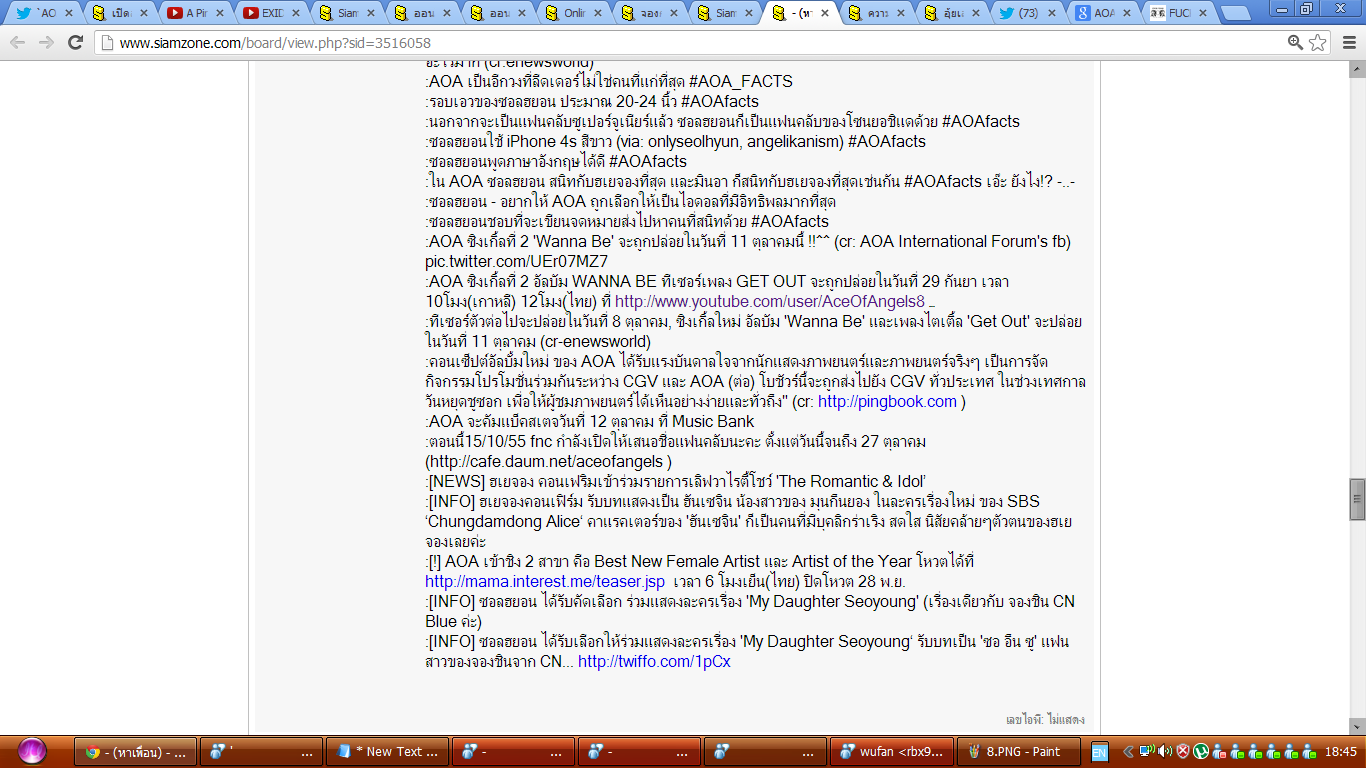Click the line mentioning iPhone 4s

675,141
